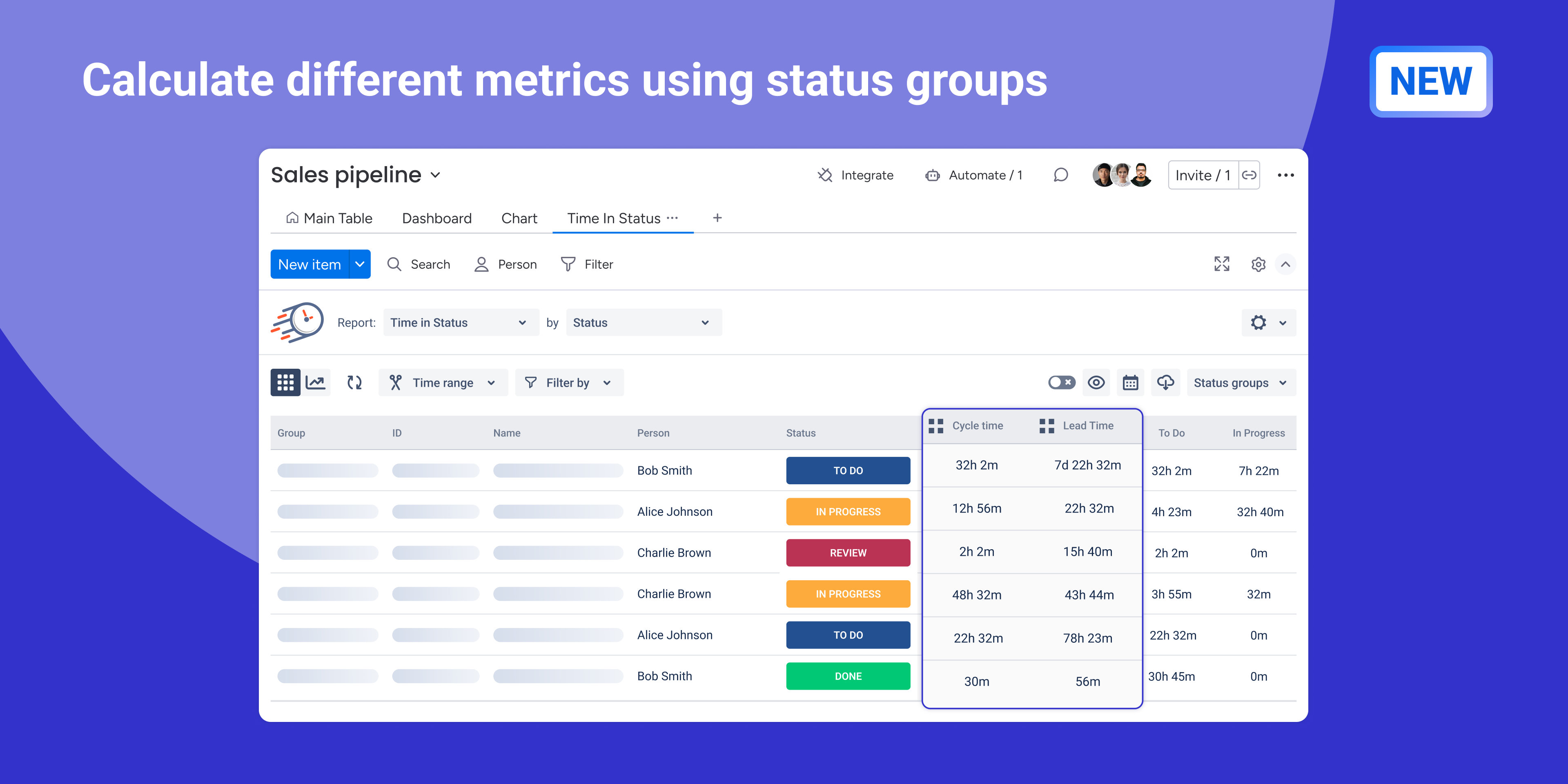
Task: Click the cloud download export icon
Action: (x=1165, y=382)
